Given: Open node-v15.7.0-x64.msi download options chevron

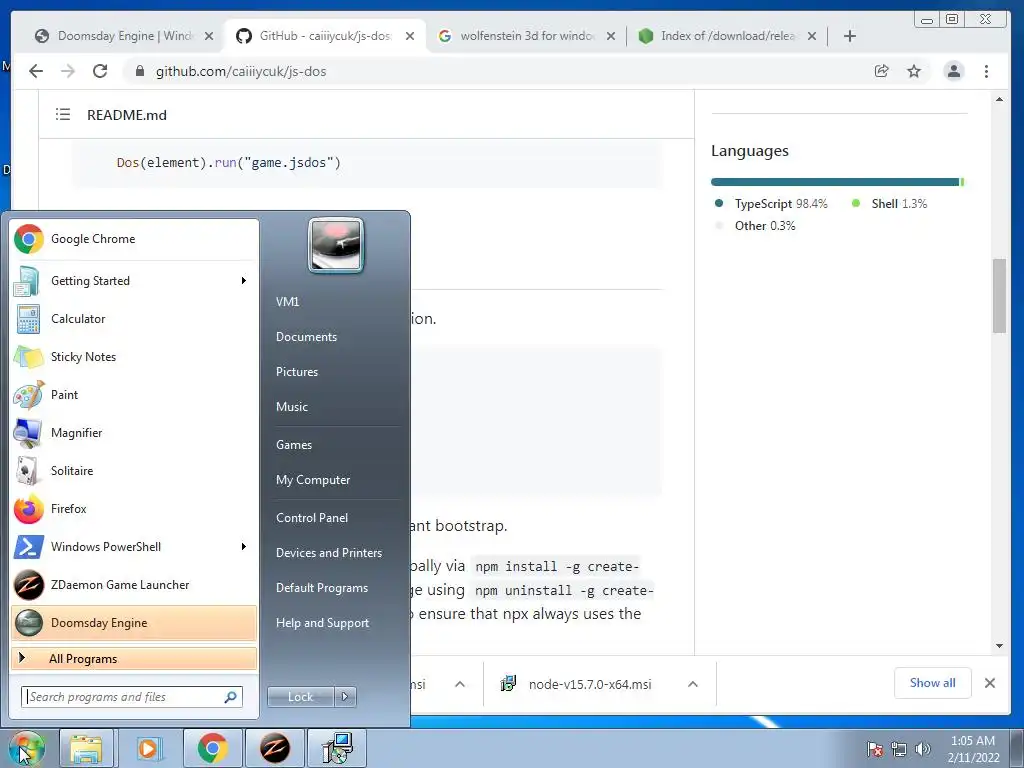Looking at the screenshot, I should tap(693, 684).
